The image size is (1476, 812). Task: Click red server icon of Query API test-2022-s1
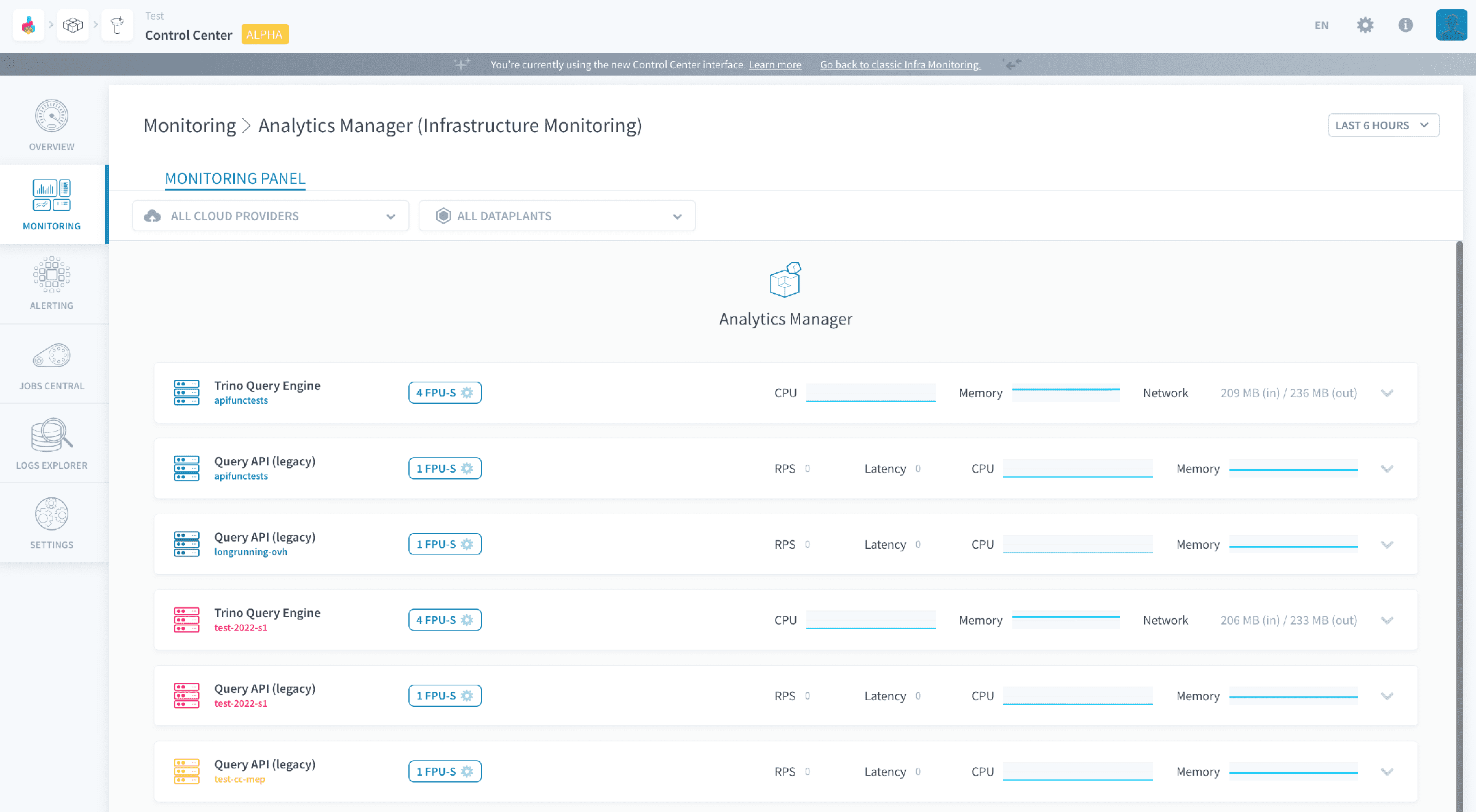coord(186,696)
